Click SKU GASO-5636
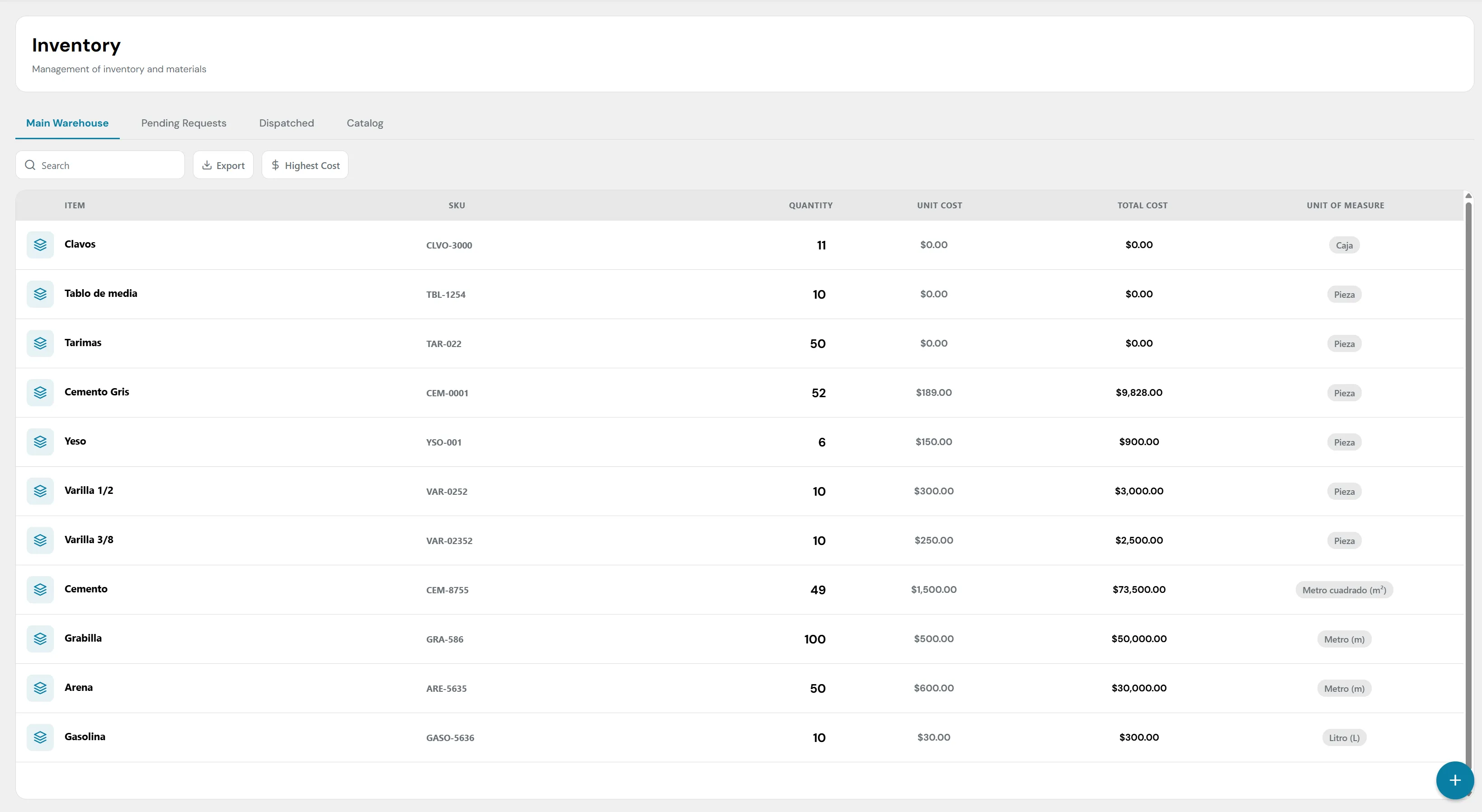The image size is (1482, 812). click(450, 738)
